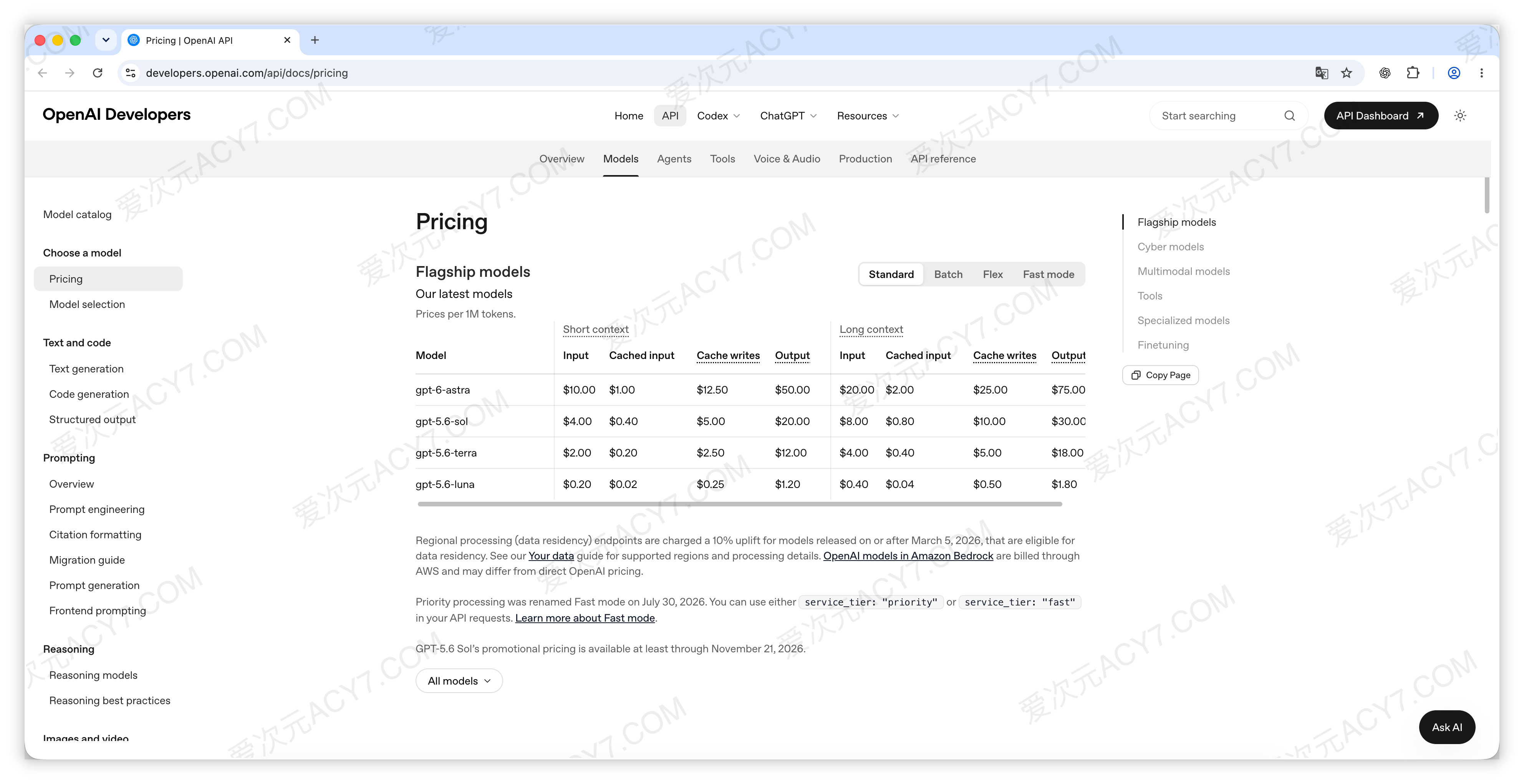
Task: Open Reasoning models in the sidebar
Action: (x=93, y=676)
